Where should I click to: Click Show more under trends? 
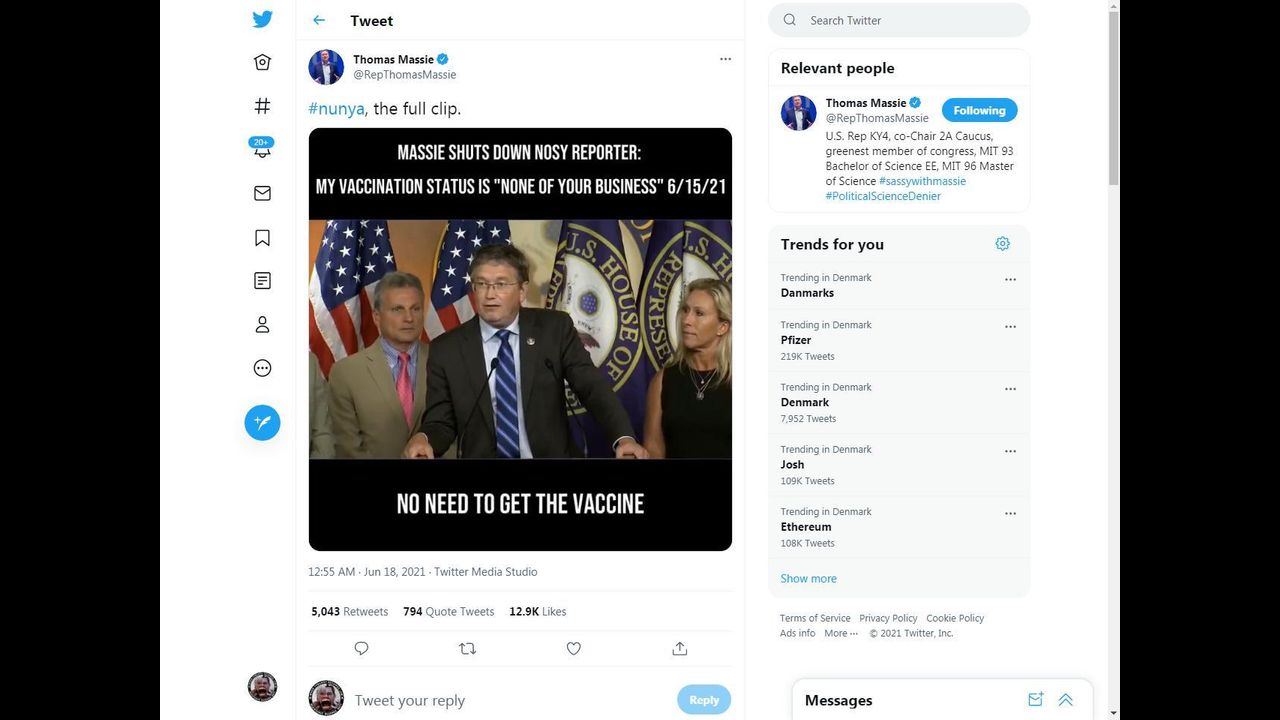(808, 578)
